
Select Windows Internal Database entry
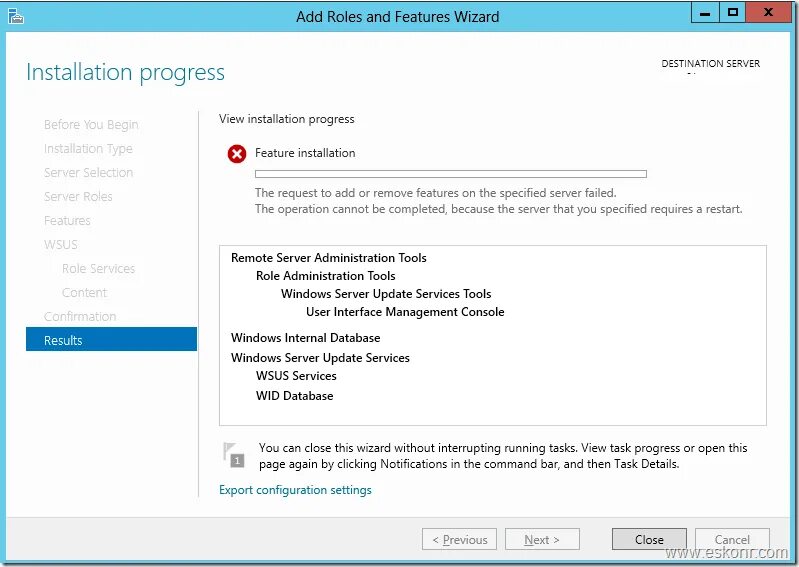click(x=305, y=338)
